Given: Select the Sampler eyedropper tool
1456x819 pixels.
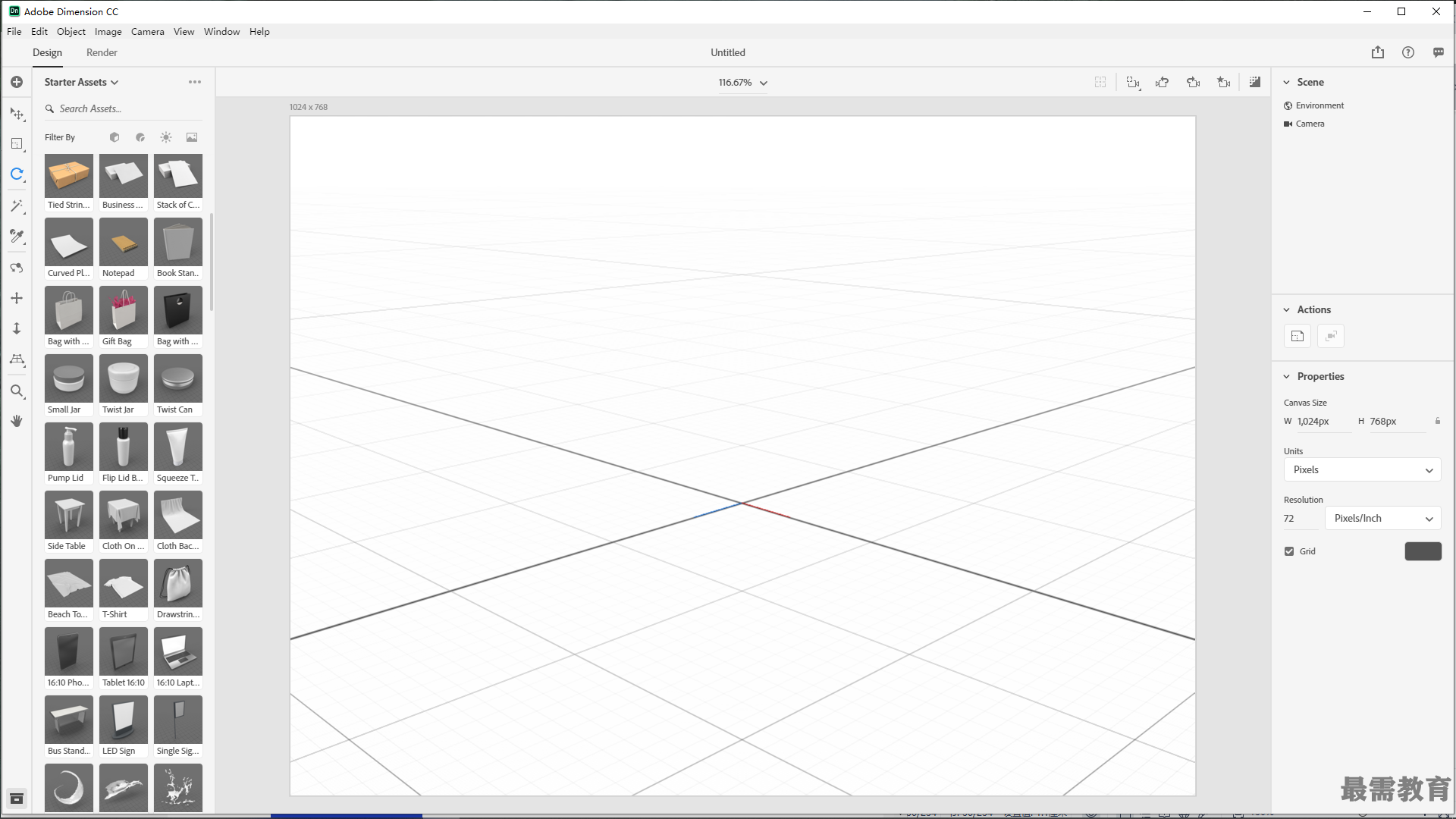Looking at the screenshot, I should 17,236.
